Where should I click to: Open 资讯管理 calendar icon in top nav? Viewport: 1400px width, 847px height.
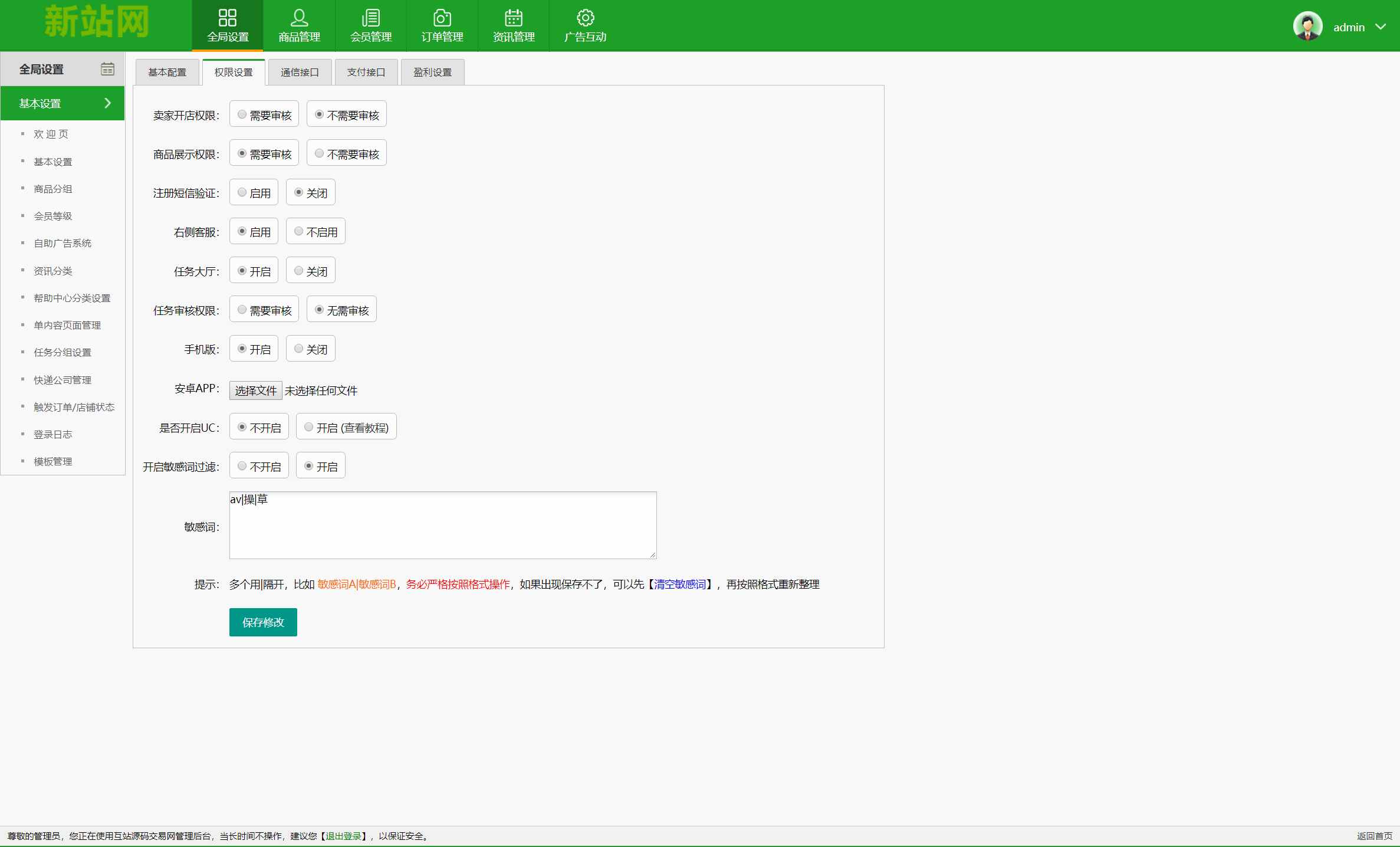(x=514, y=18)
